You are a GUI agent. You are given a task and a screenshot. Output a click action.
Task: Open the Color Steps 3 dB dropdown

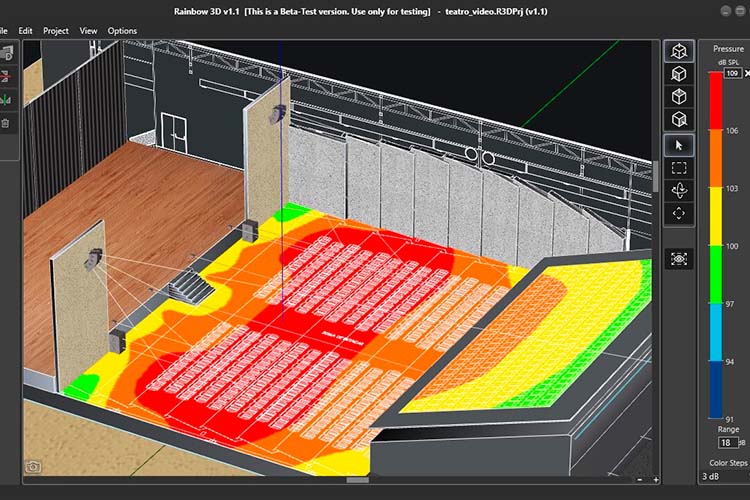[724, 477]
